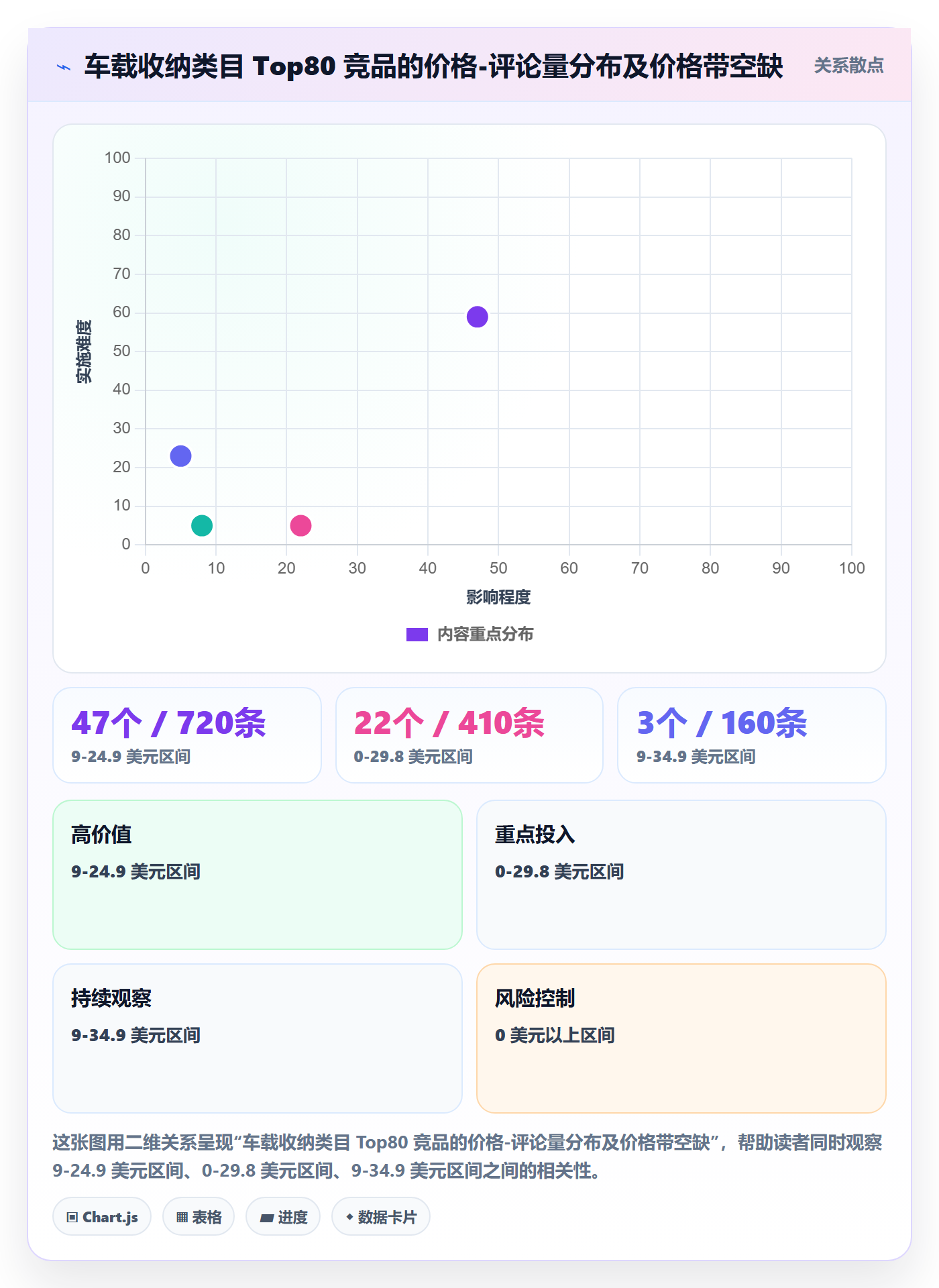Click the teal scatter point at the bottom

pos(202,525)
